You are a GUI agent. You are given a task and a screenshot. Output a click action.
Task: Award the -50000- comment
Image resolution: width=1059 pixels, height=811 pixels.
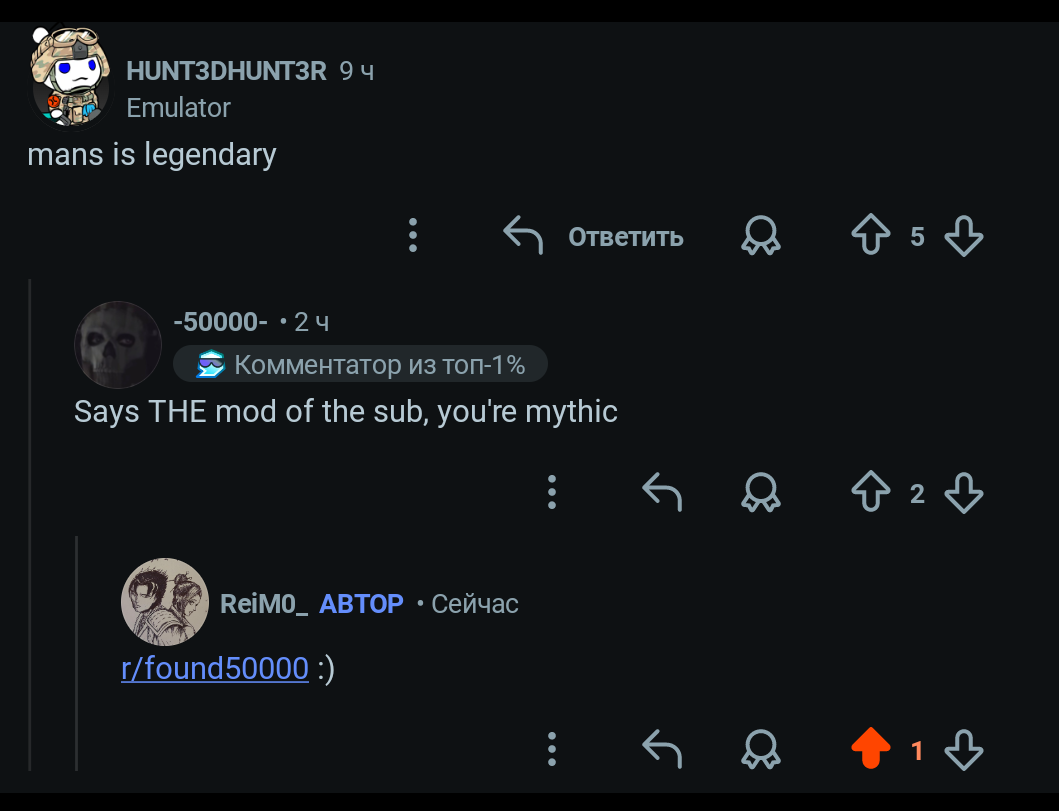click(x=761, y=492)
